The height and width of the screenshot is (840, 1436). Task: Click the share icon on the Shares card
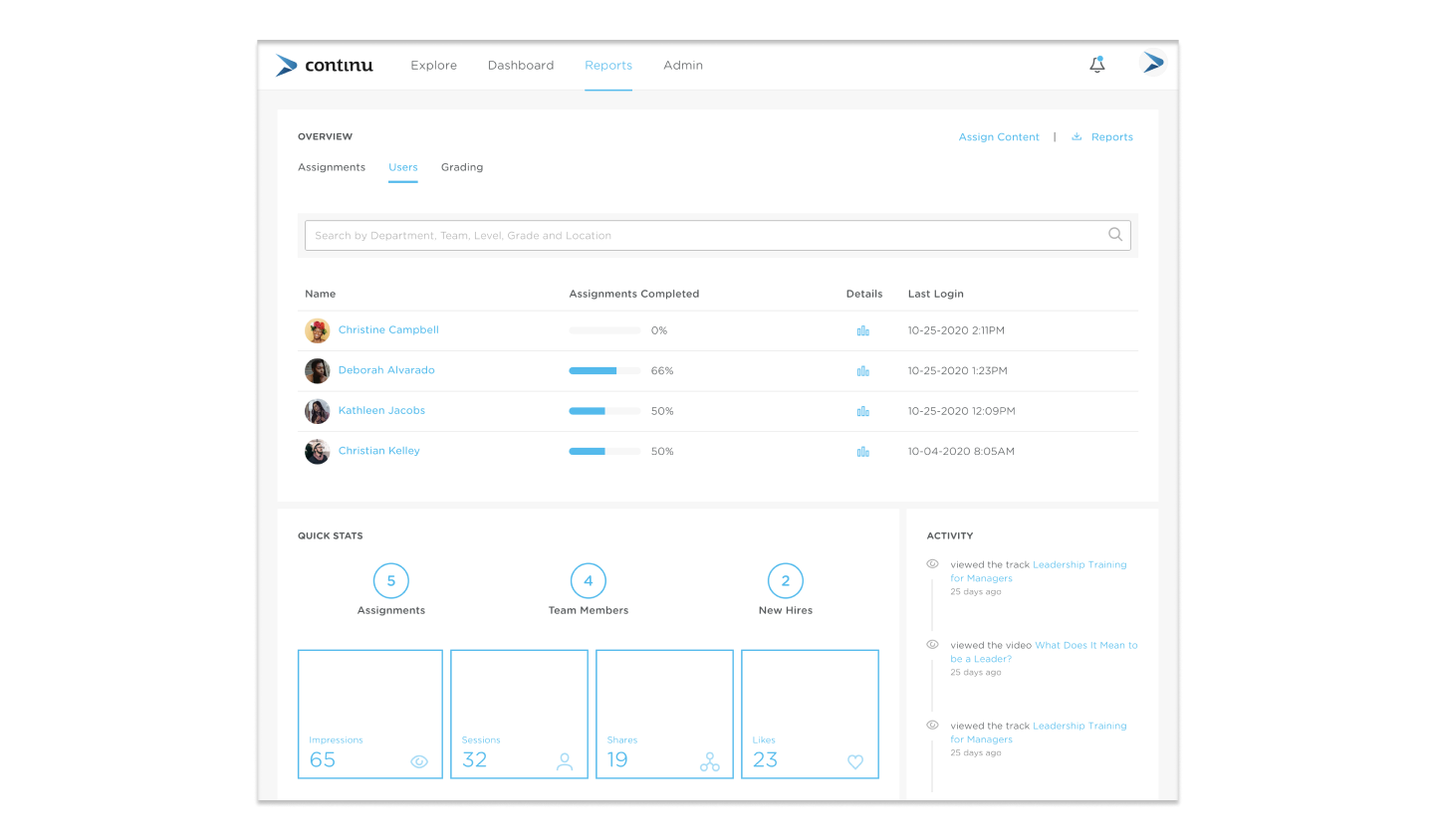tap(709, 761)
